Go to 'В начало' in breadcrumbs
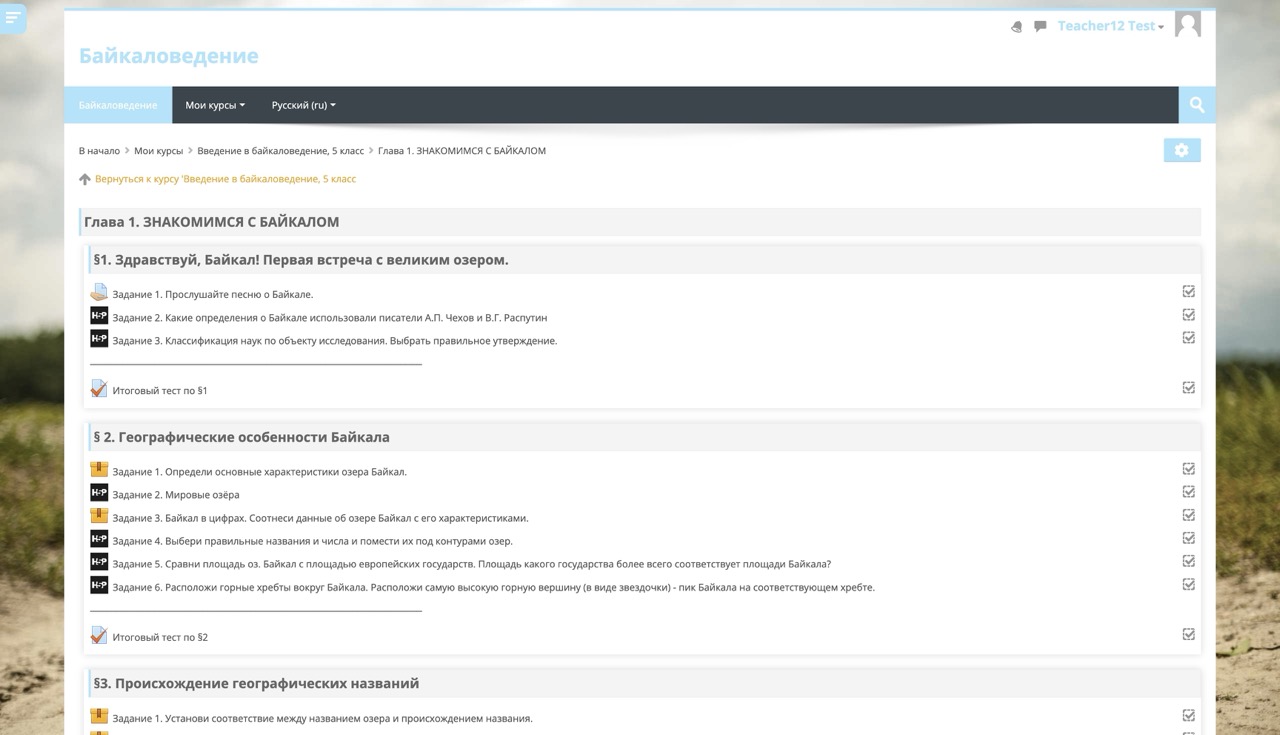Screen dimensions: 1280x735 pos(99,151)
